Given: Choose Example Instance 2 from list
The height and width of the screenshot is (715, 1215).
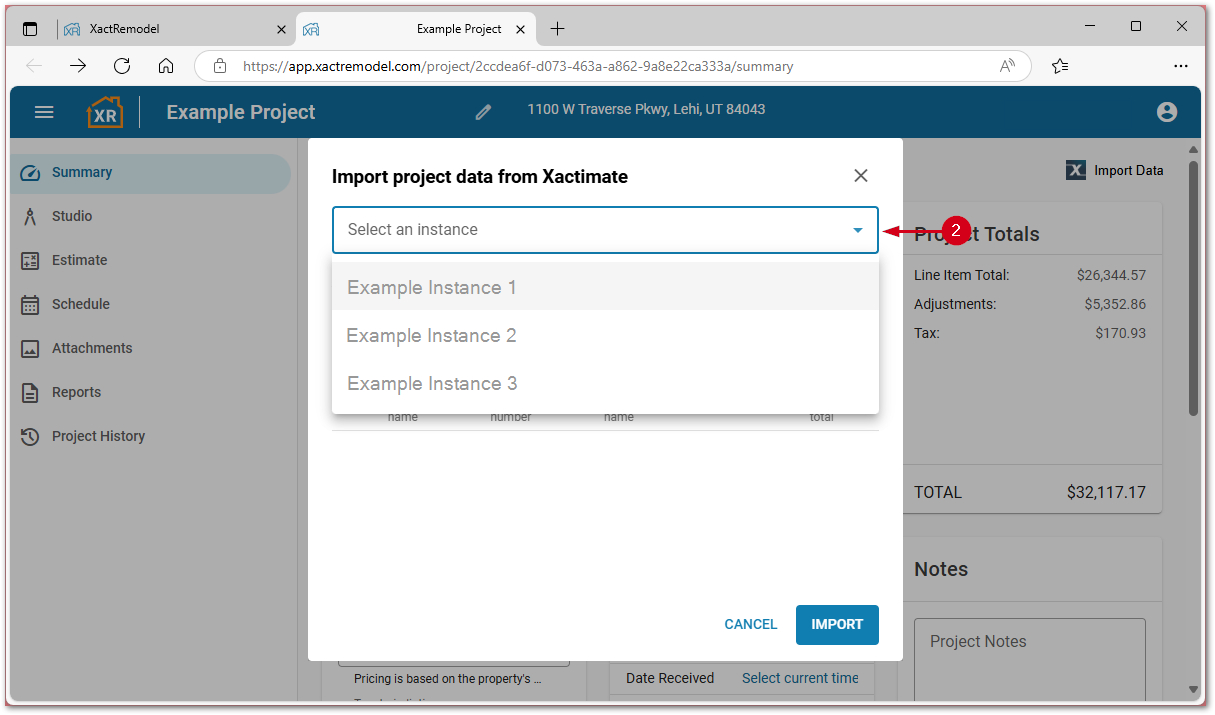Looking at the screenshot, I should pyautogui.click(x=605, y=335).
